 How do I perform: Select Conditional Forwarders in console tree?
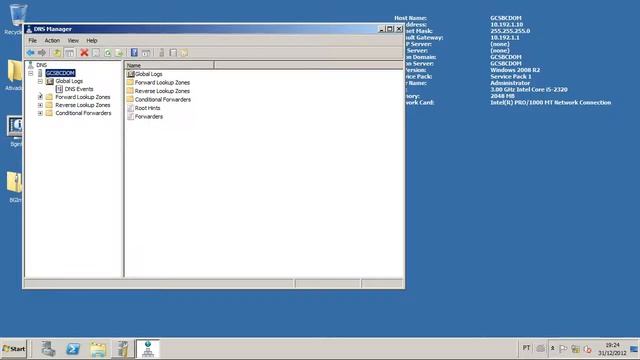tap(83, 113)
